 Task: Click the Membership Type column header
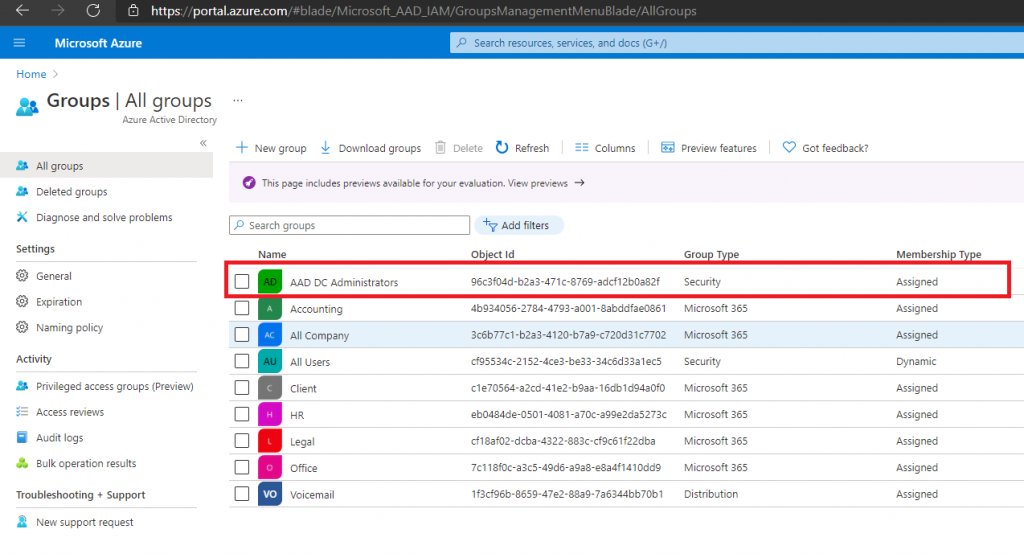tap(938, 254)
